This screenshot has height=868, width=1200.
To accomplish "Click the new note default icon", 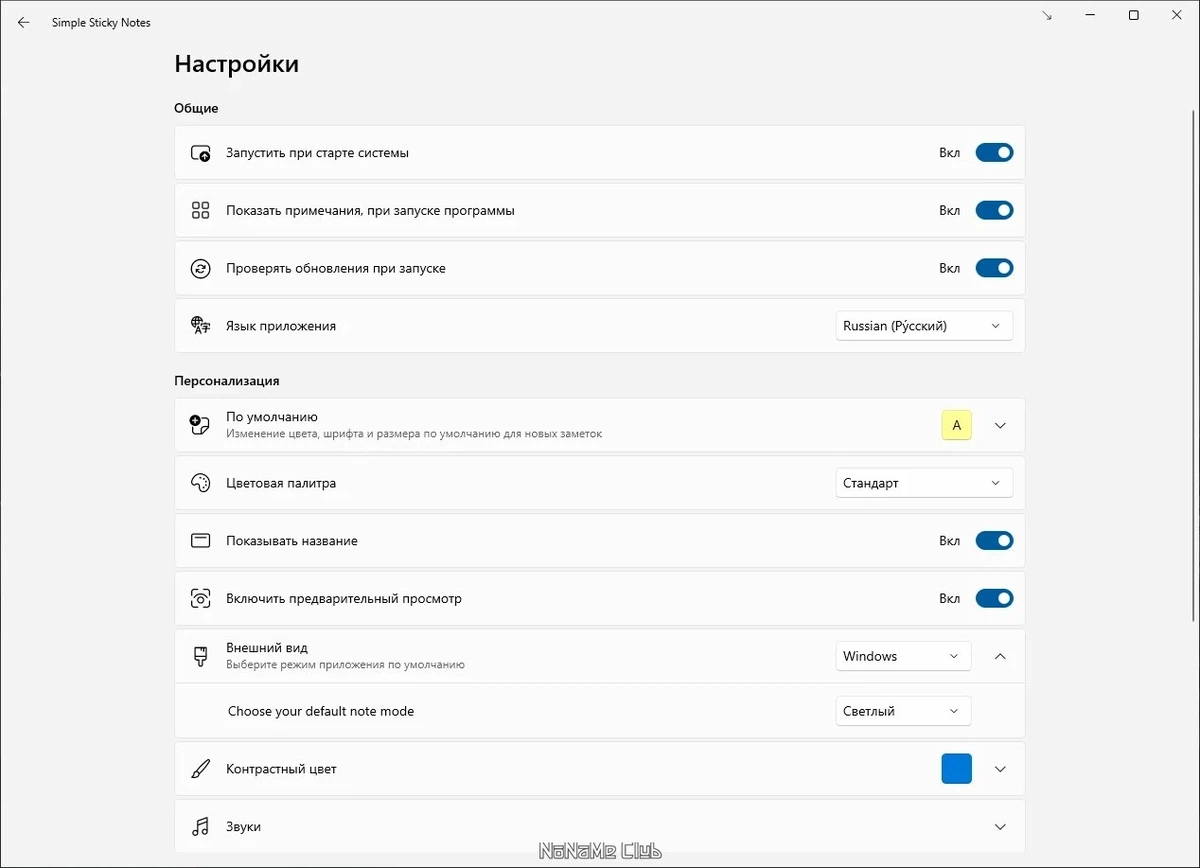I will pyautogui.click(x=200, y=425).
